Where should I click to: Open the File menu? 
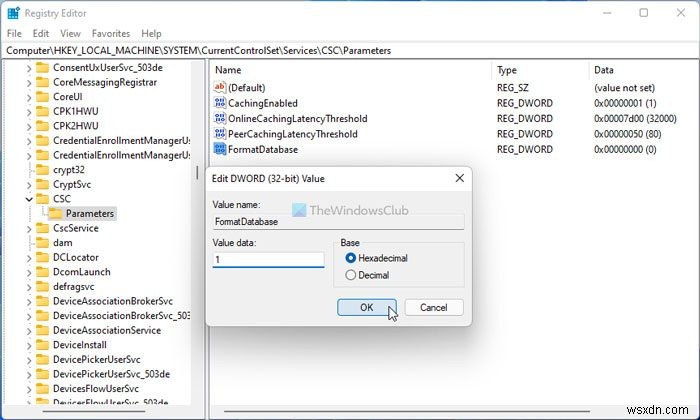tap(14, 33)
